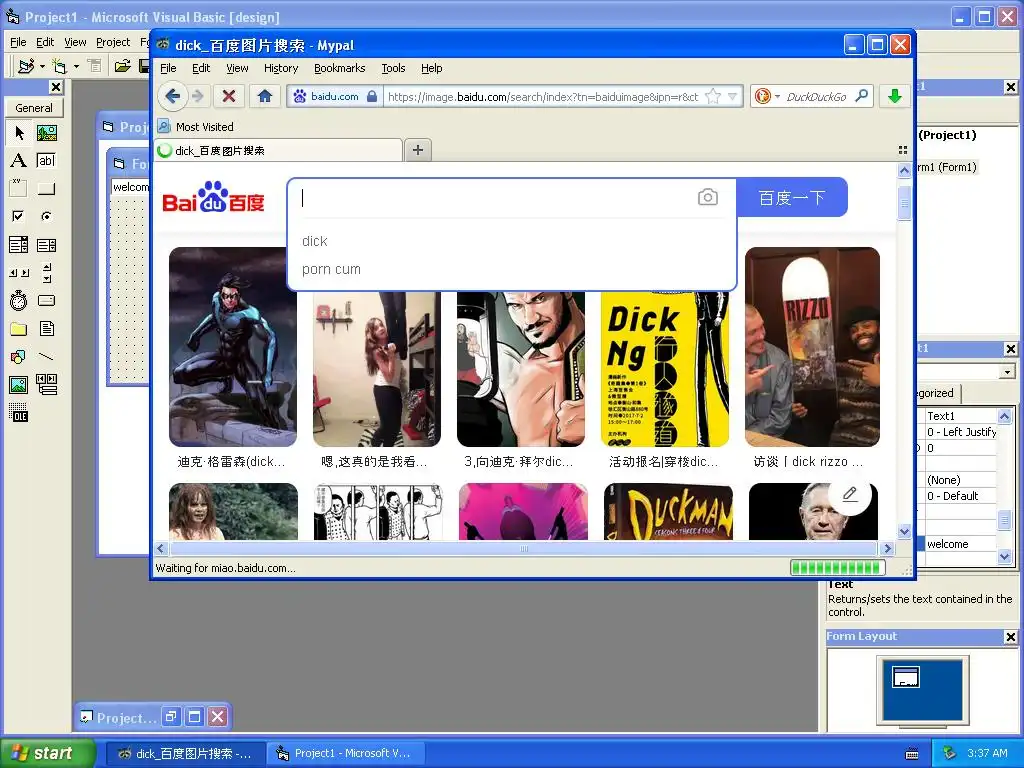The height and width of the screenshot is (768, 1024).
Task: Select the Timer tool in VB toolbox
Action: pyautogui.click(x=19, y=300)
